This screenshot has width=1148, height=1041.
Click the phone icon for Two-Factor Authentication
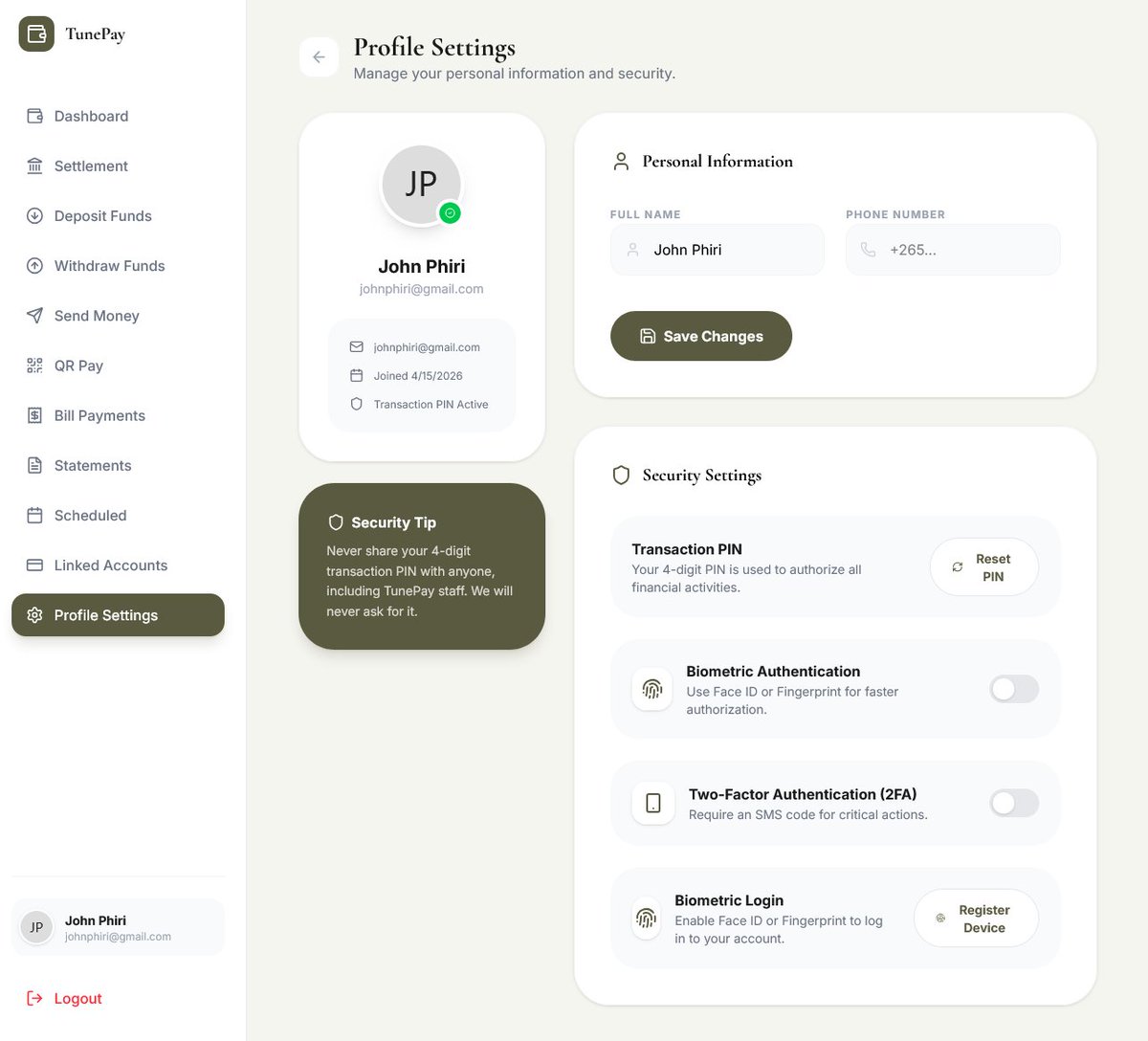pyautogui.click(x=653, y=803)
